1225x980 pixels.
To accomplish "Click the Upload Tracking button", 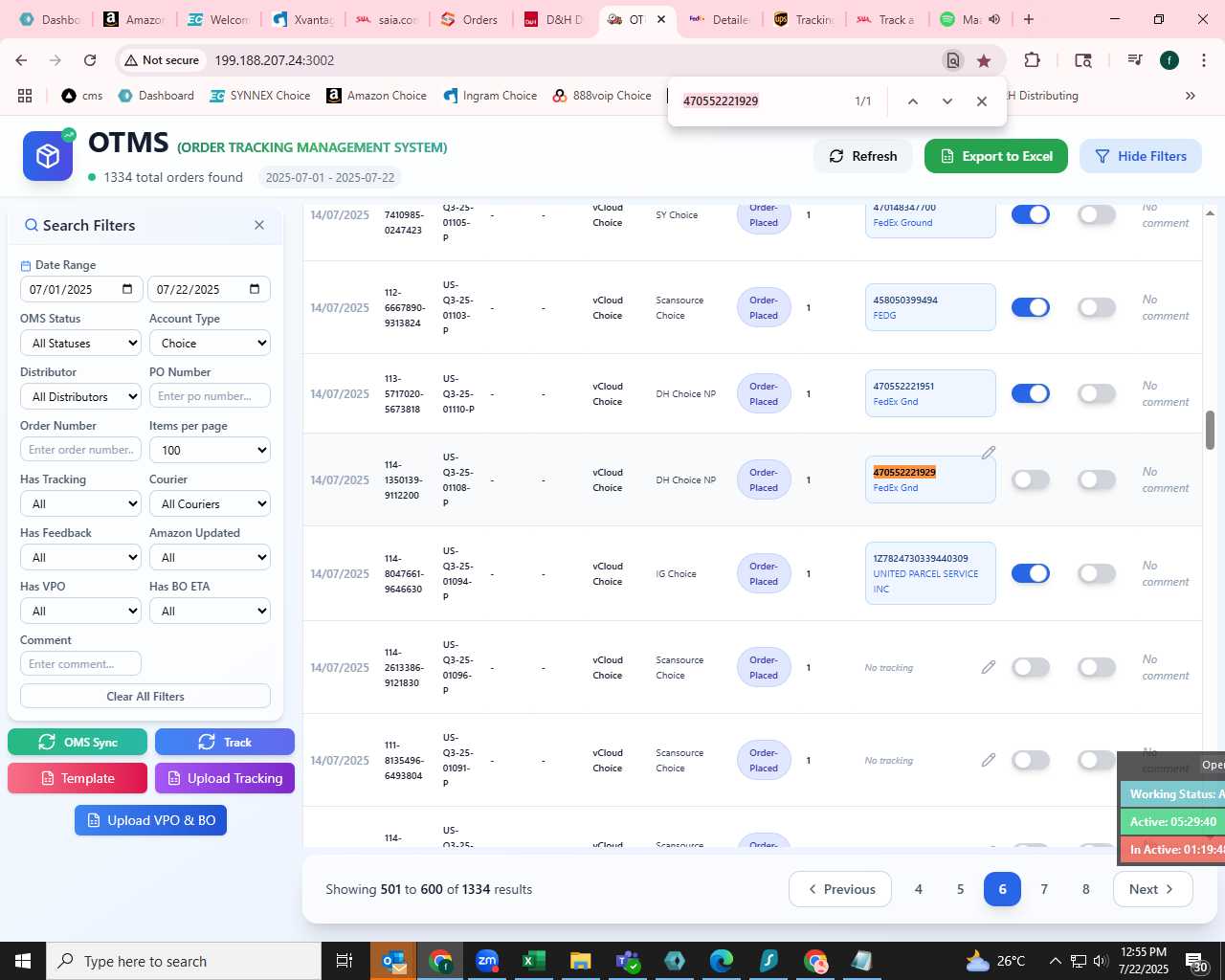I will tap(225, 778).
